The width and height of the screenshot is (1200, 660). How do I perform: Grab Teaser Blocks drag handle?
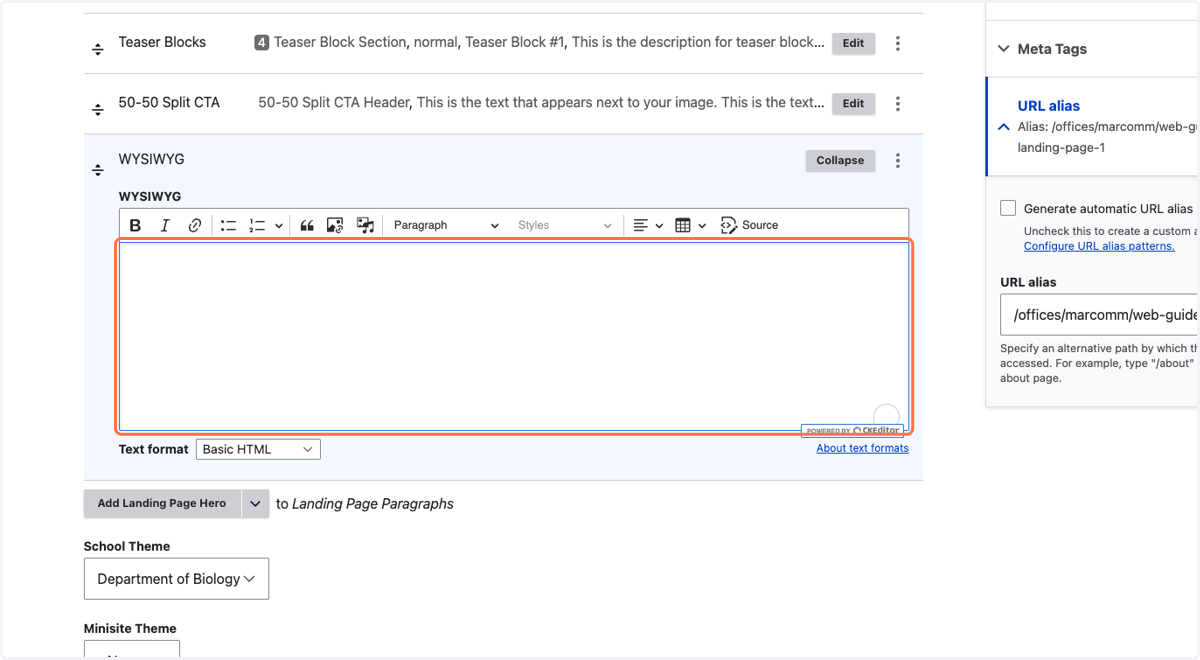tap(98, 49)
